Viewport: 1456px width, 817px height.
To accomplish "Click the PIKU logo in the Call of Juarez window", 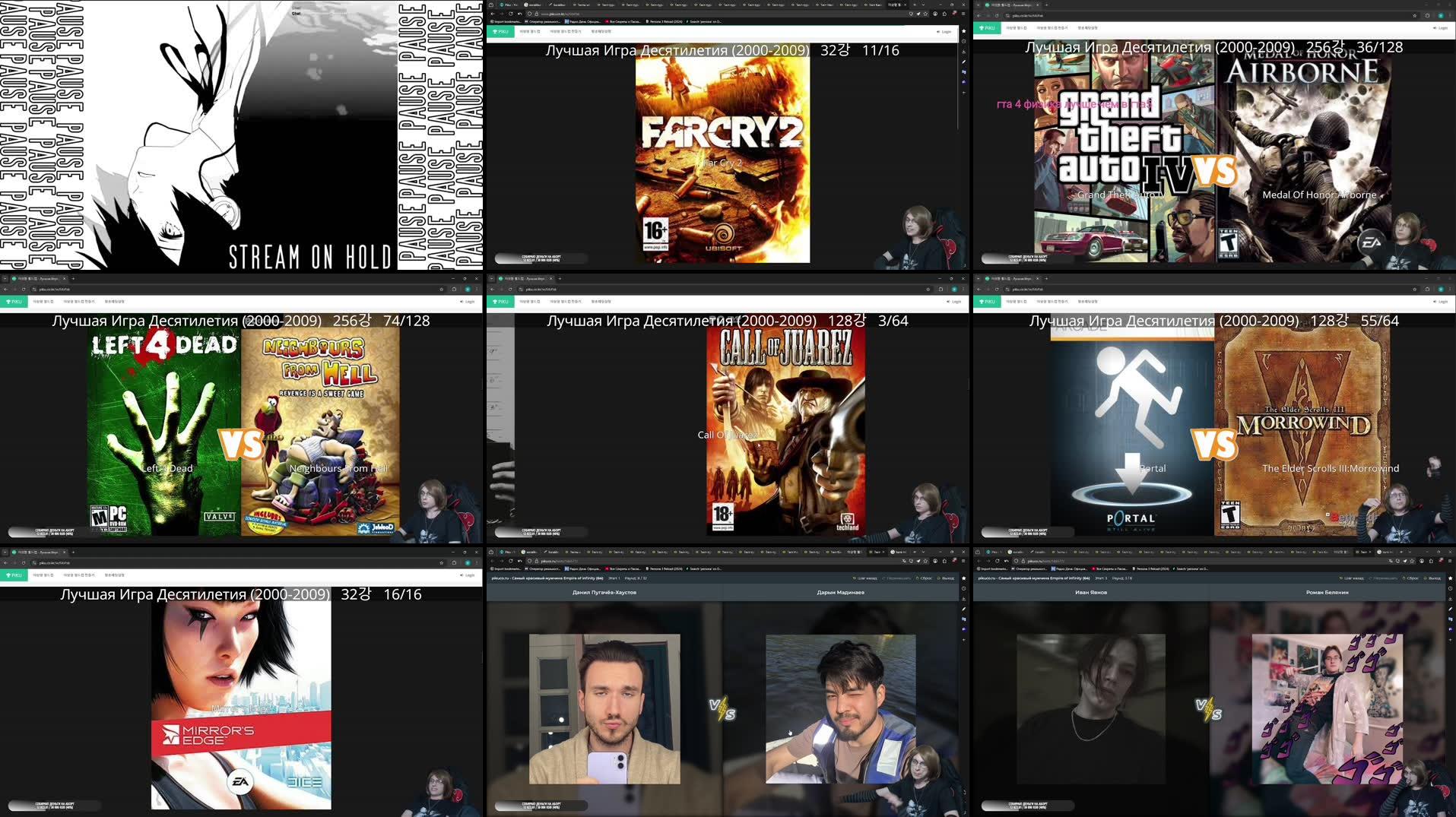I will [500, 302].
